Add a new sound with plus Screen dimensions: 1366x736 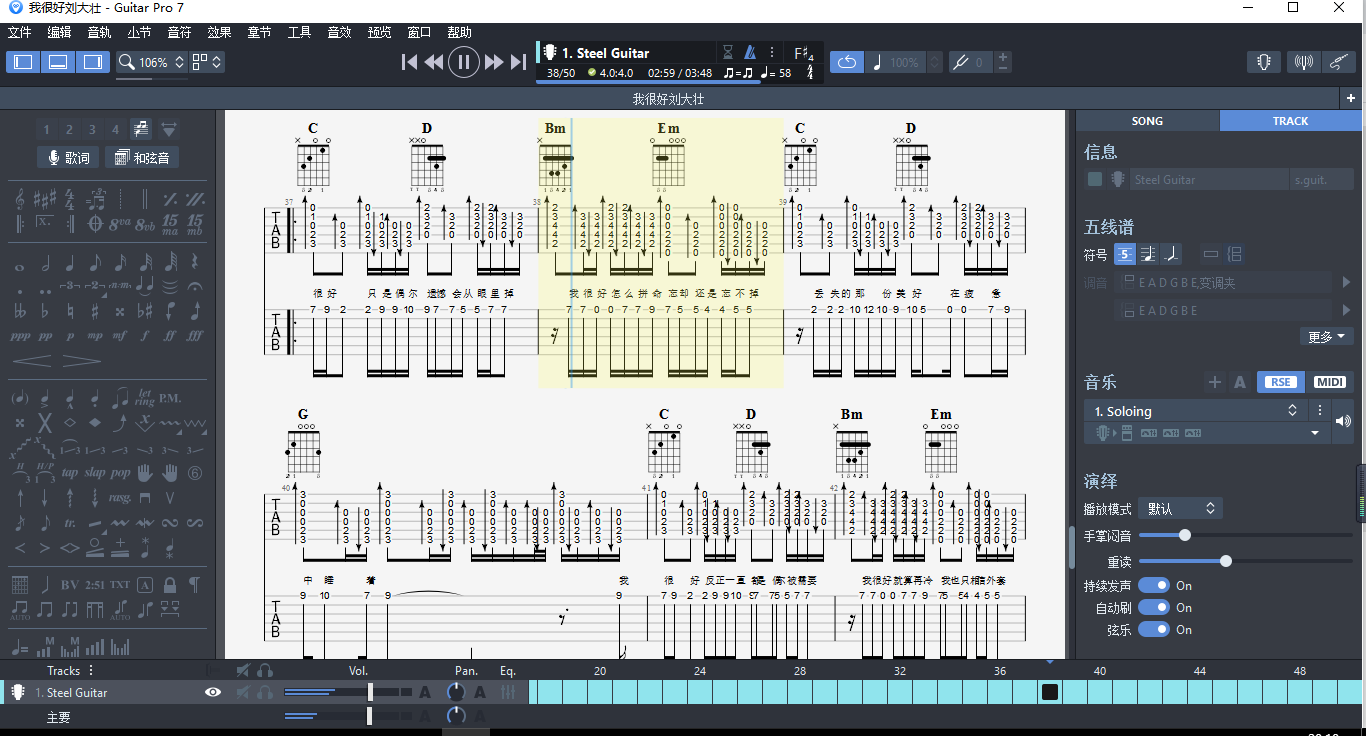[x=1215, y=382]
